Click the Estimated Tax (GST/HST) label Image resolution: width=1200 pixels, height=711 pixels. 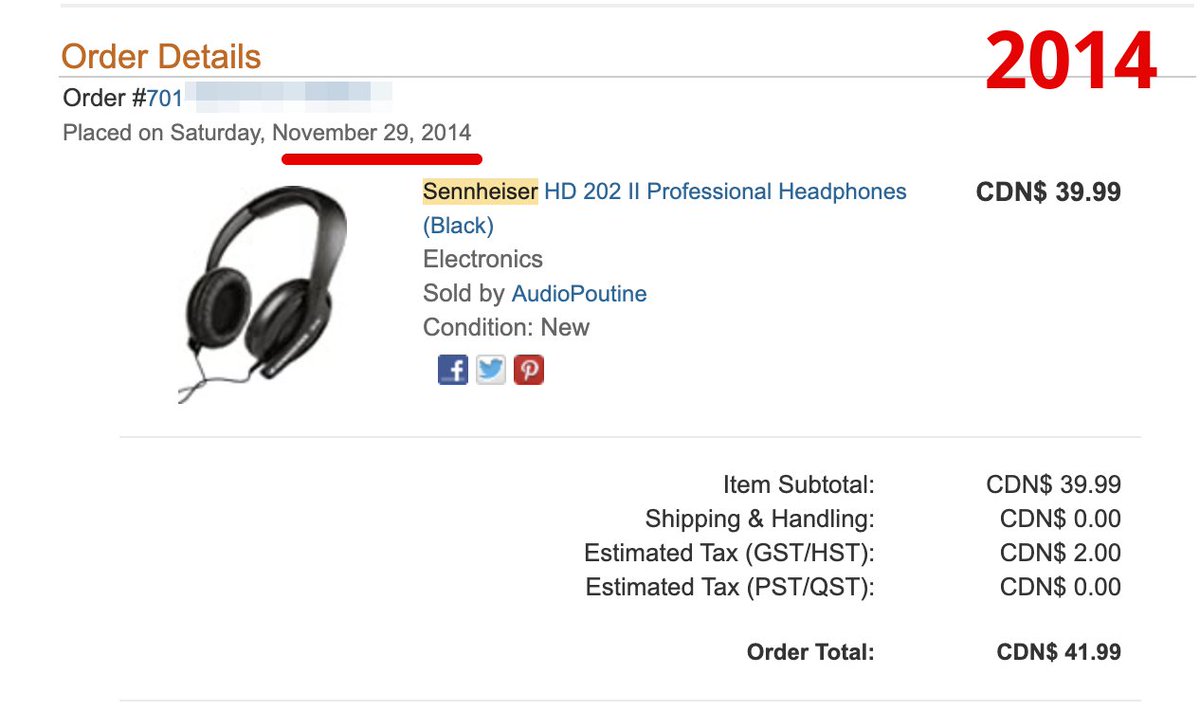(x=729, y=553)
